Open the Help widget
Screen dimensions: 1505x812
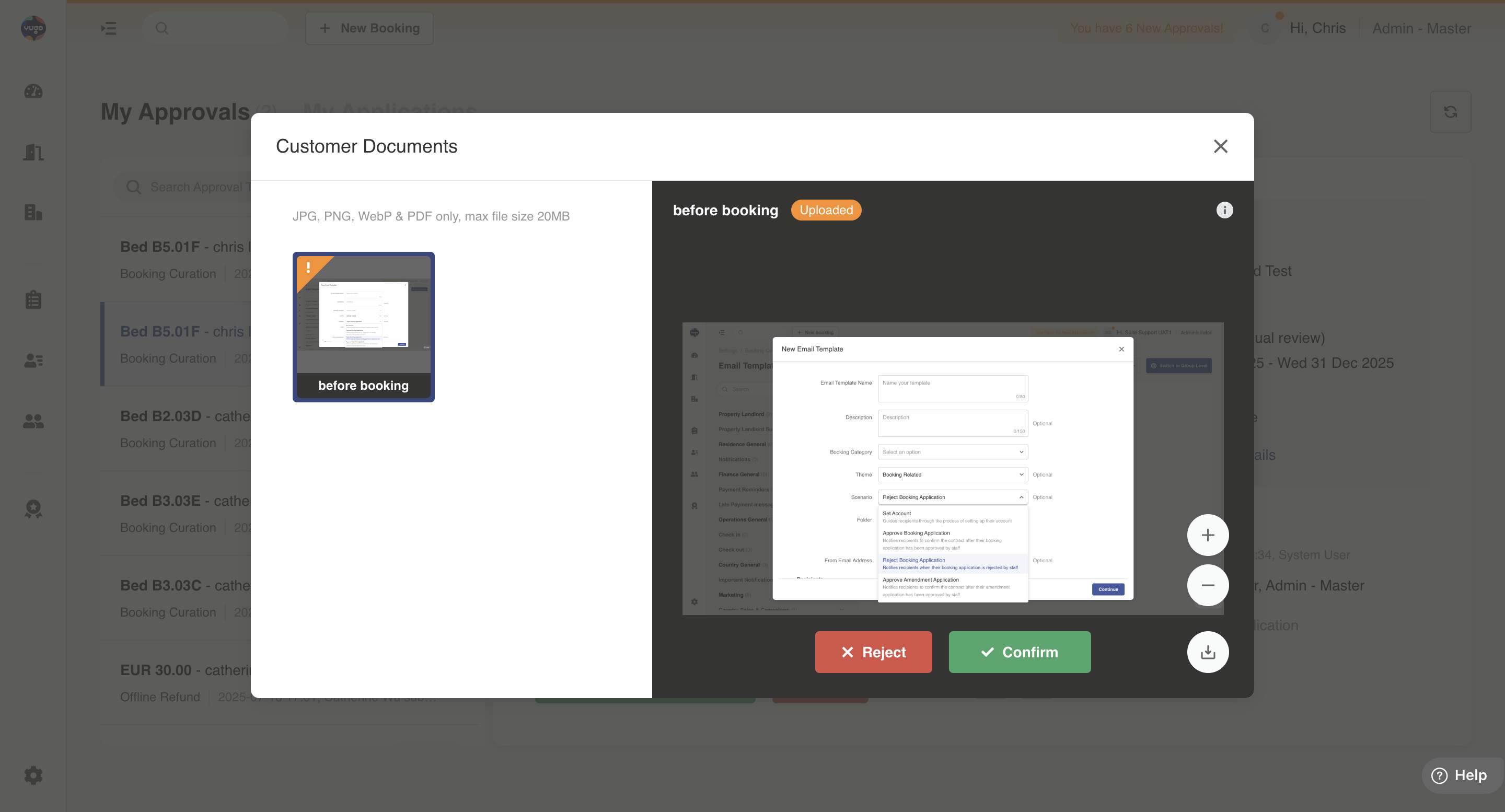(x=1459, y=775)
